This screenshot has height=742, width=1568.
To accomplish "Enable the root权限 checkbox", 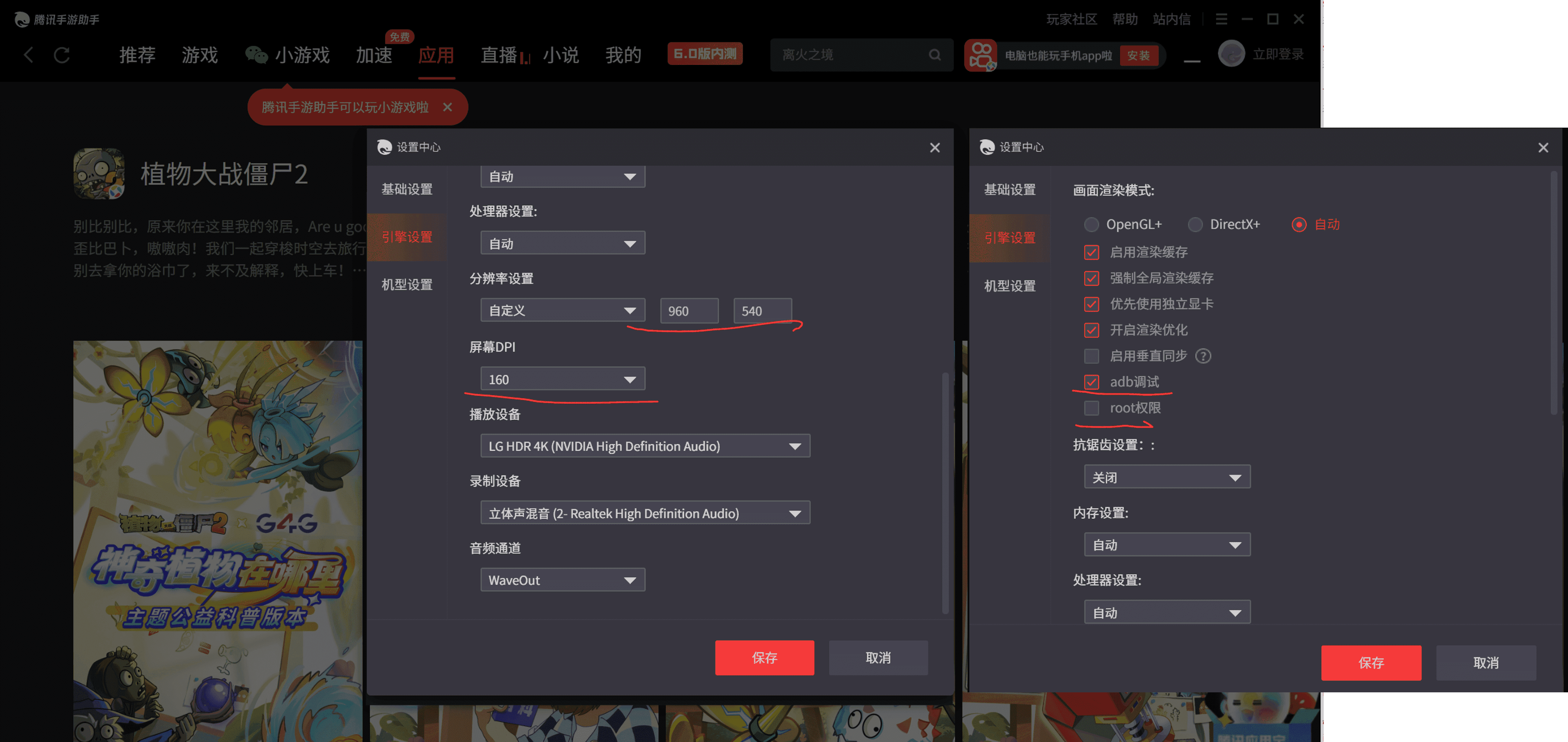I will pyautogui.click(x=1091, y=408).
